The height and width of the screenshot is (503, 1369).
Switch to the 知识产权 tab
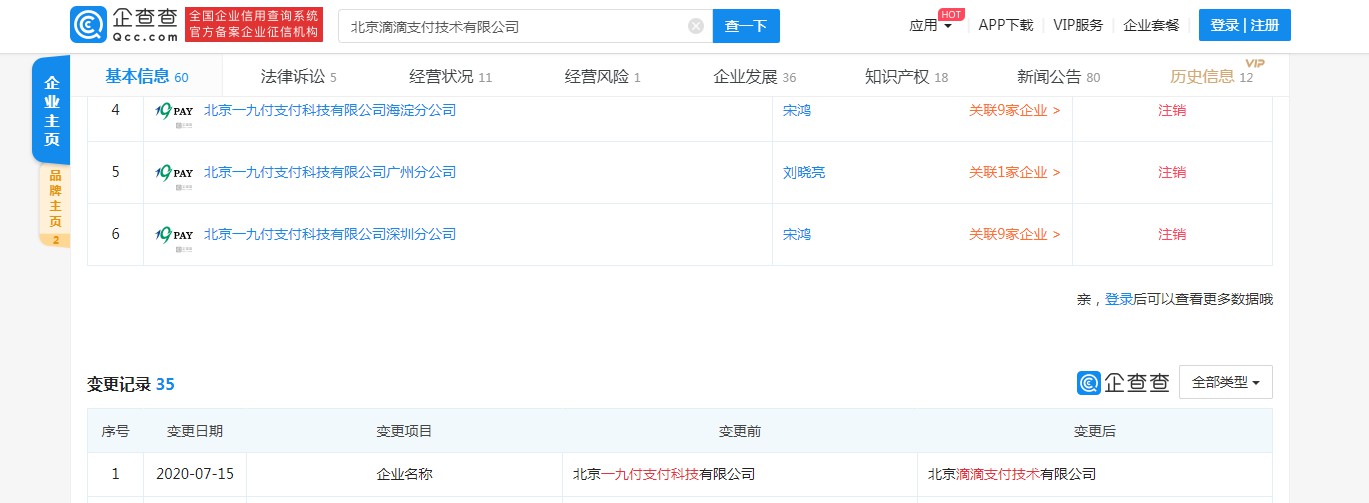click(906, 77)
